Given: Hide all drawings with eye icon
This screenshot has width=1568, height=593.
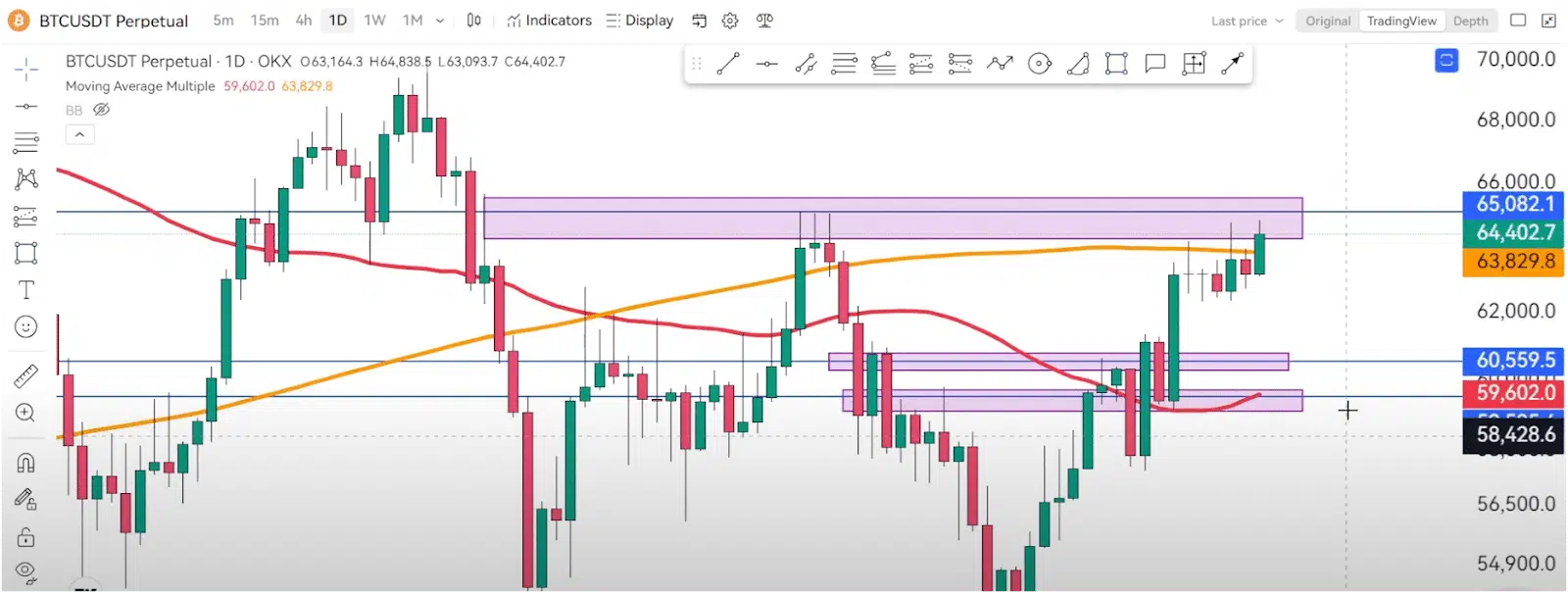Looking at the screenshot, I should [26, 571].
